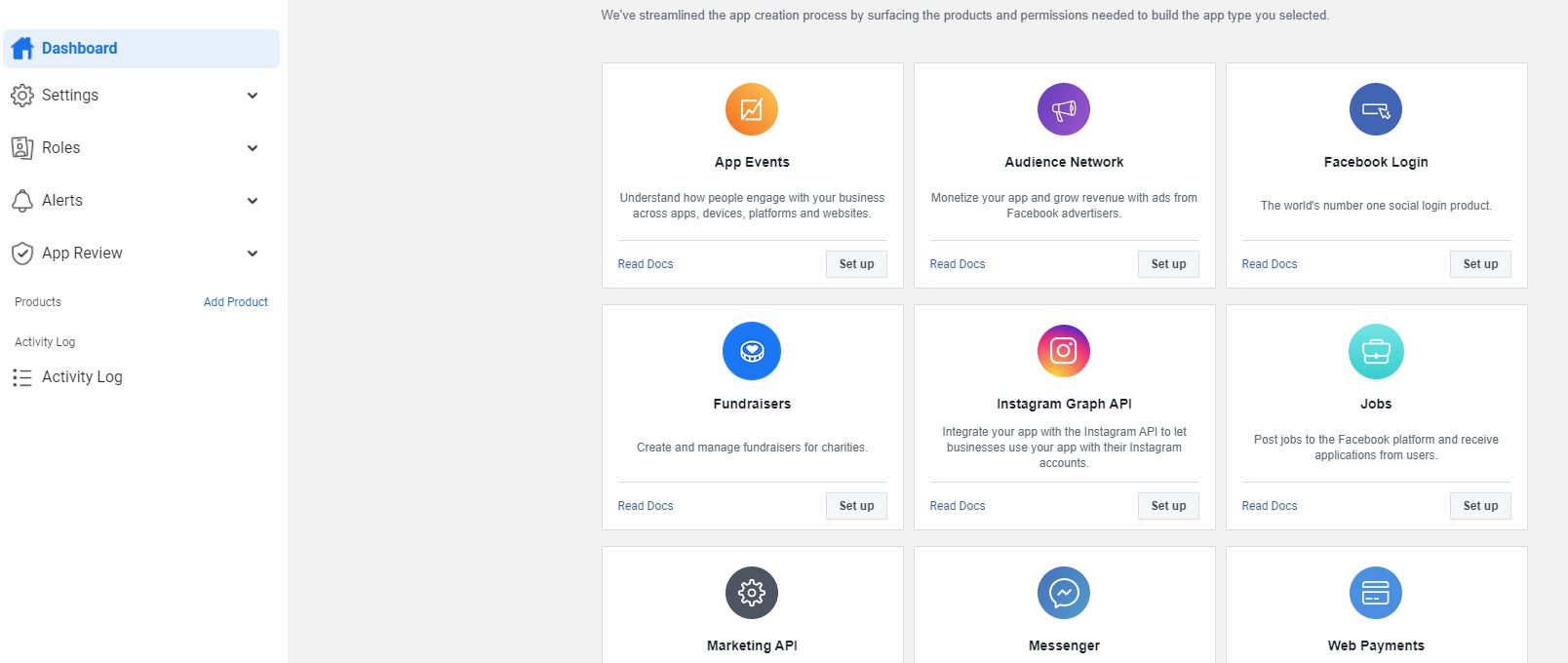
Task: Click the App Review checkmark icon
Action: 23,253
